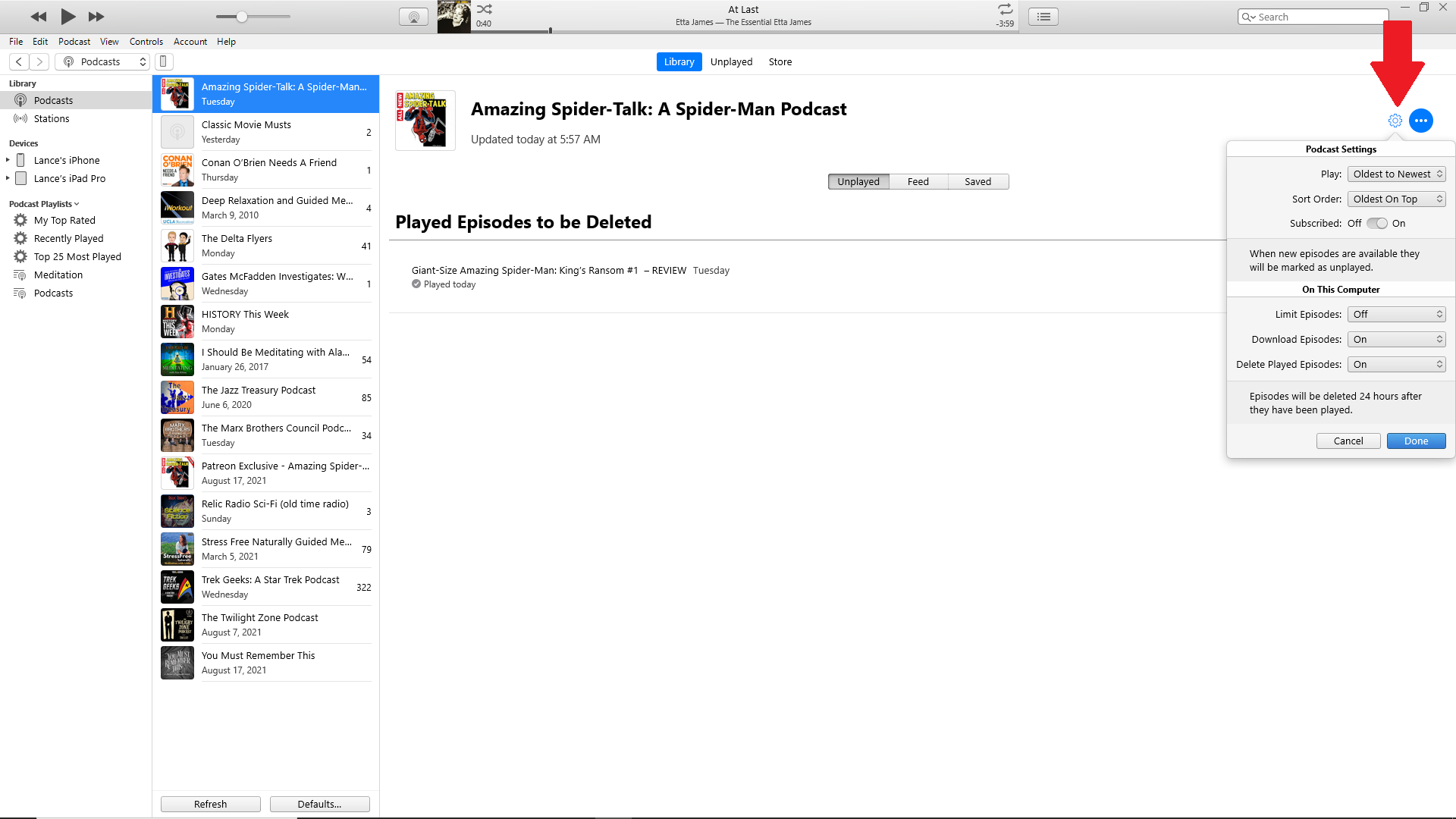
Task: Select Trek Geeks: A Star Trek Podcast
Action: pos(265,587)
